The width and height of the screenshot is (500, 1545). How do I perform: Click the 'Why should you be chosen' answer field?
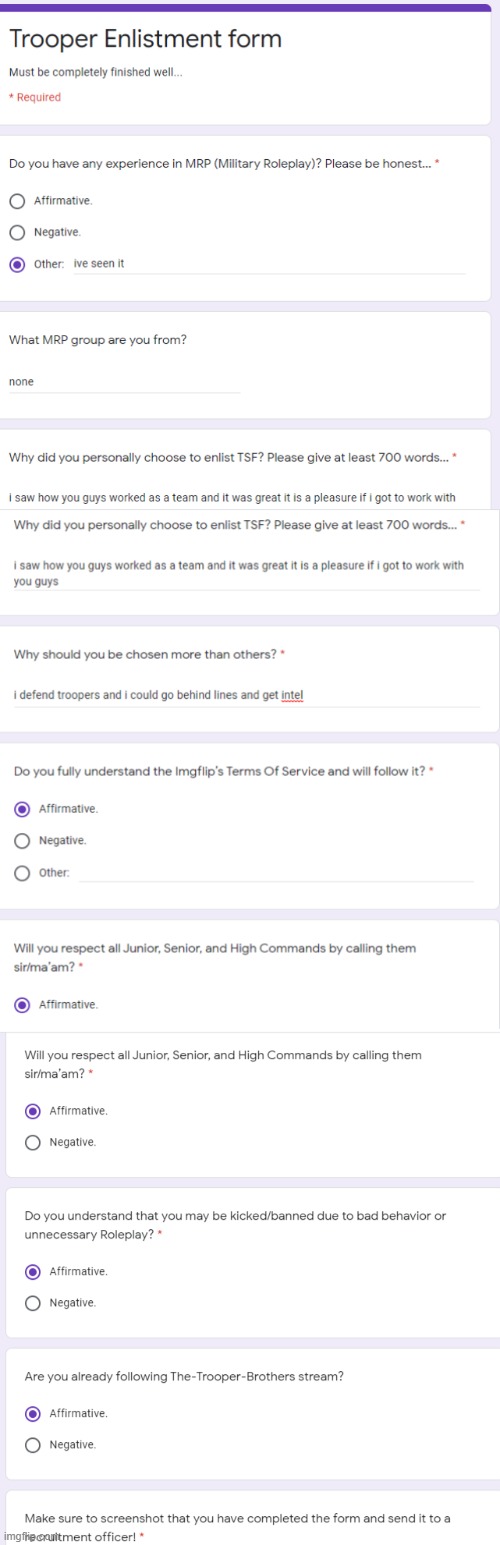(x=246, y=693)
